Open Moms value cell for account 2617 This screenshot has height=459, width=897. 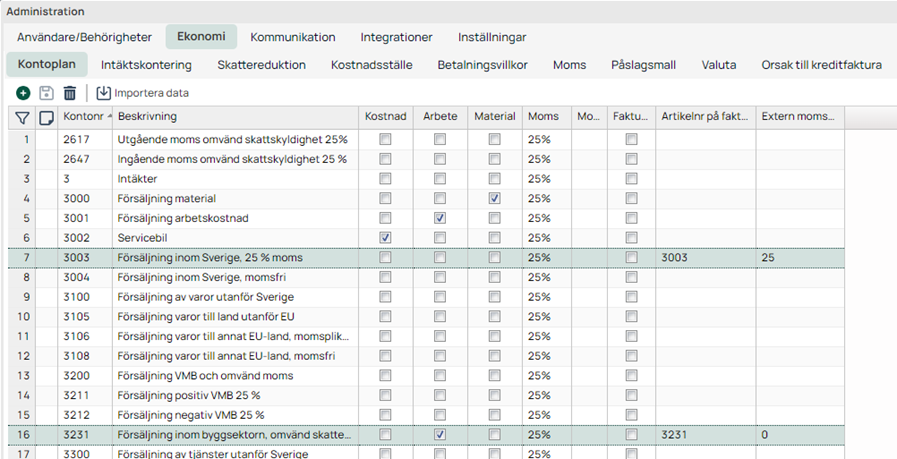546,139
